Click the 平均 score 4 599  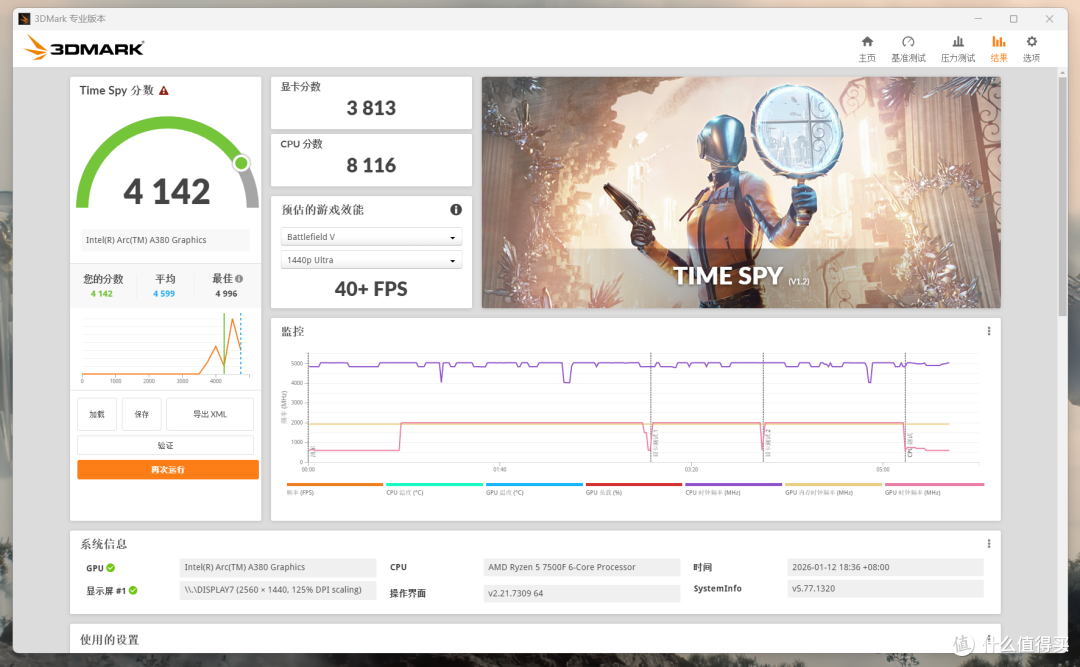pos(164,294)
